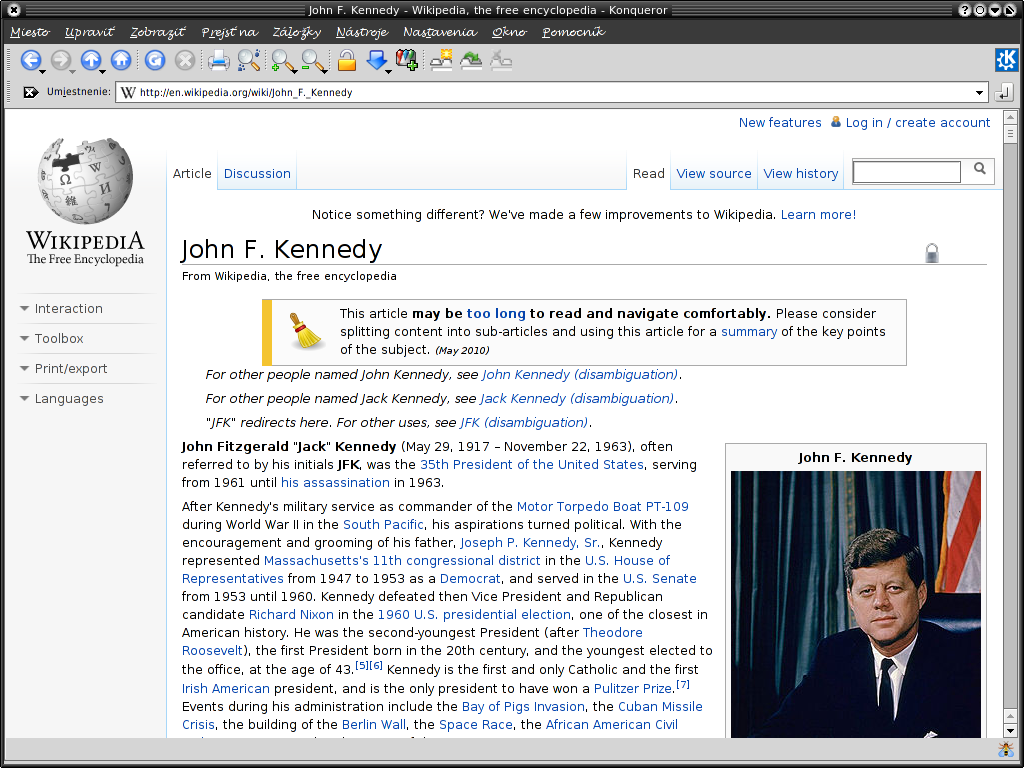Open the Nastavenia menu
Viewport: 1024px width, 768px height.
pyautogui.click(x=440, y=31)
